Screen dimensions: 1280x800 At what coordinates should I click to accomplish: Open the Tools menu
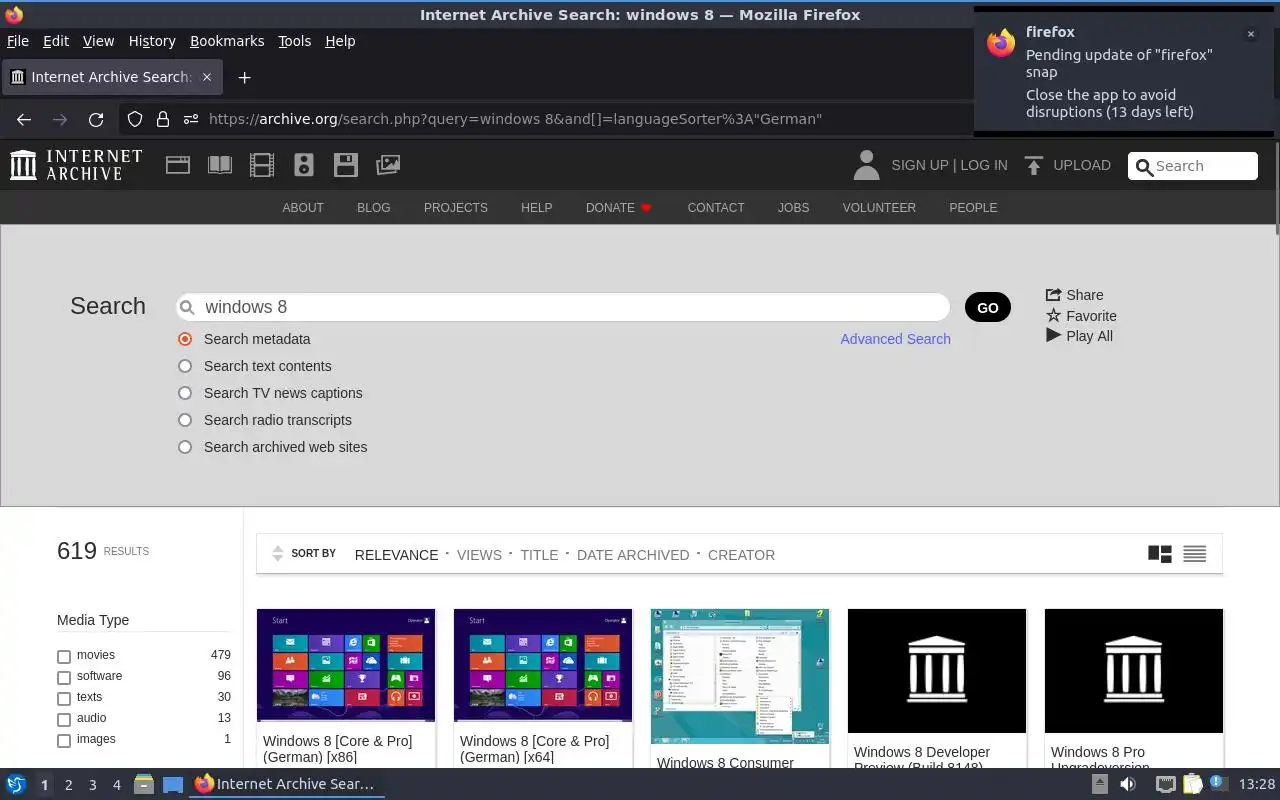pyautogui.click(x=294, y=41)
